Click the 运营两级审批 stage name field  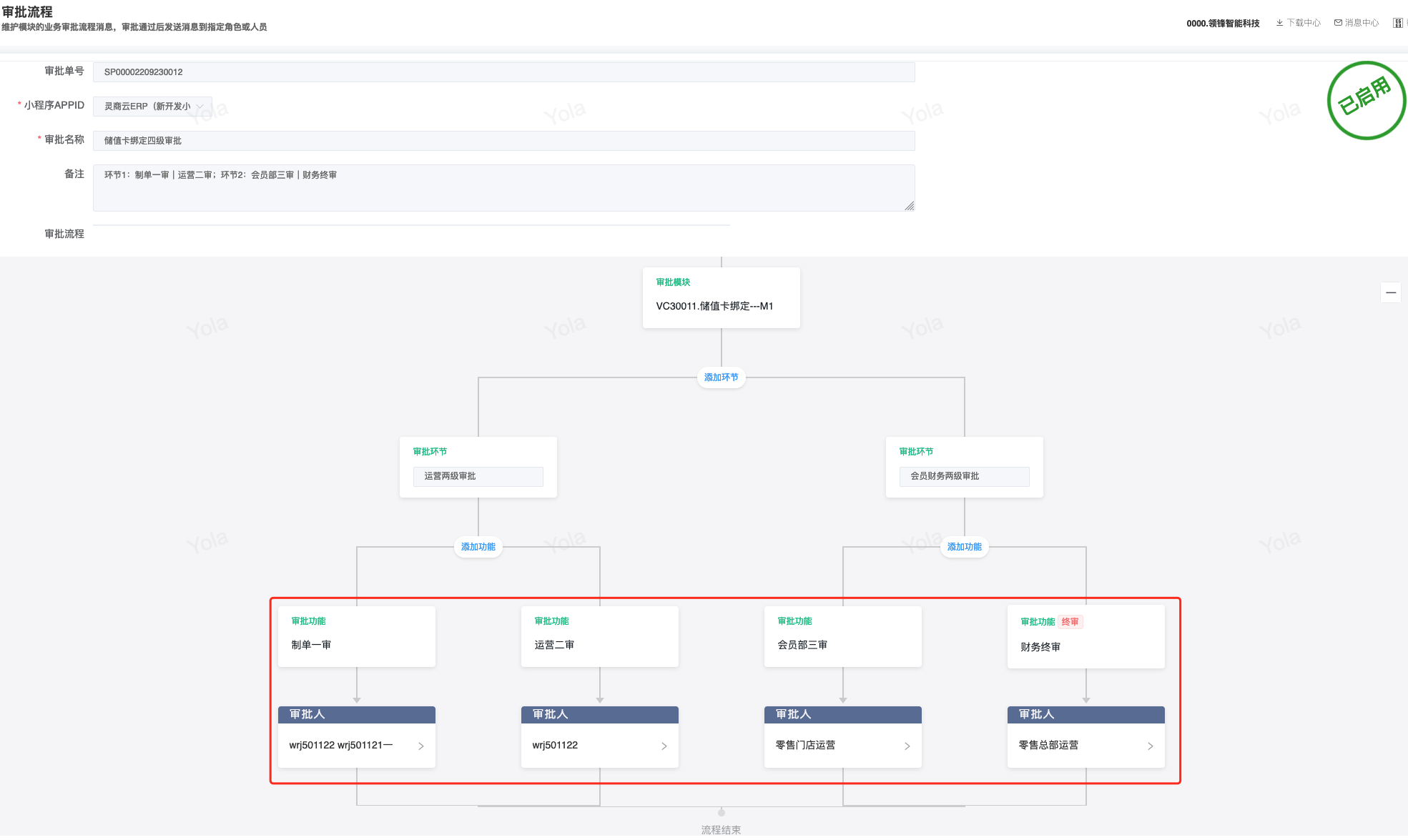click(x=478, y=477)
